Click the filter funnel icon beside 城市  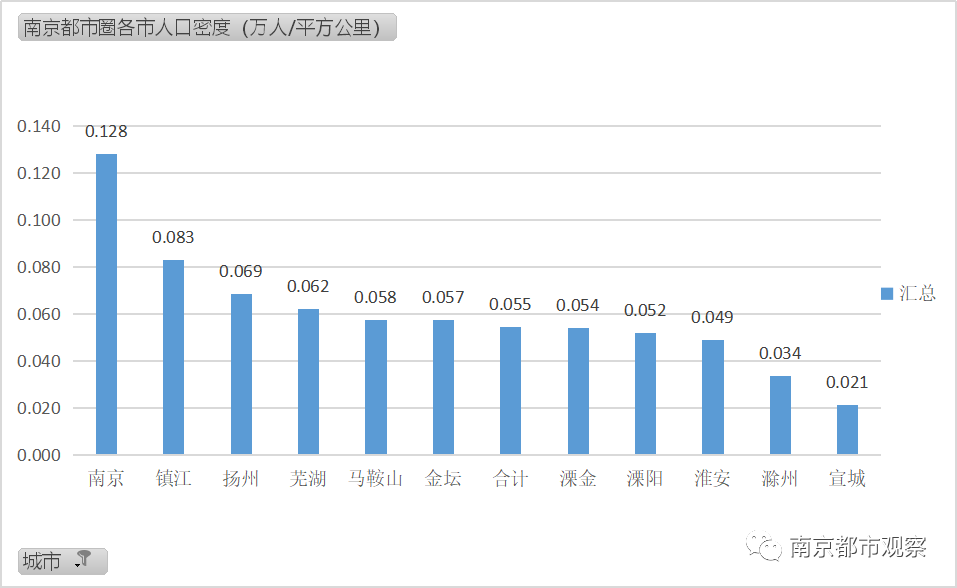83,559
